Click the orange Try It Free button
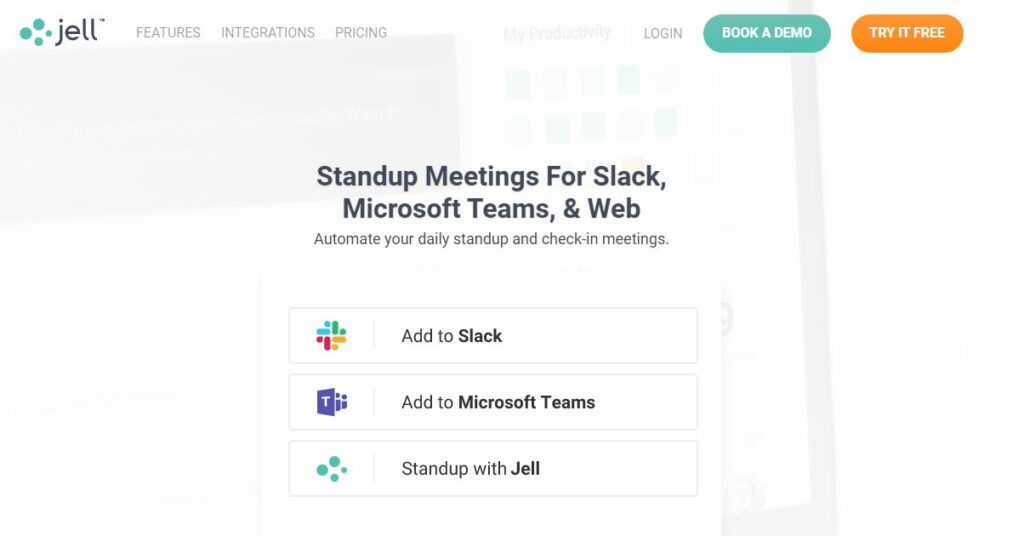Screen dimensions: 1024x536 907,33
